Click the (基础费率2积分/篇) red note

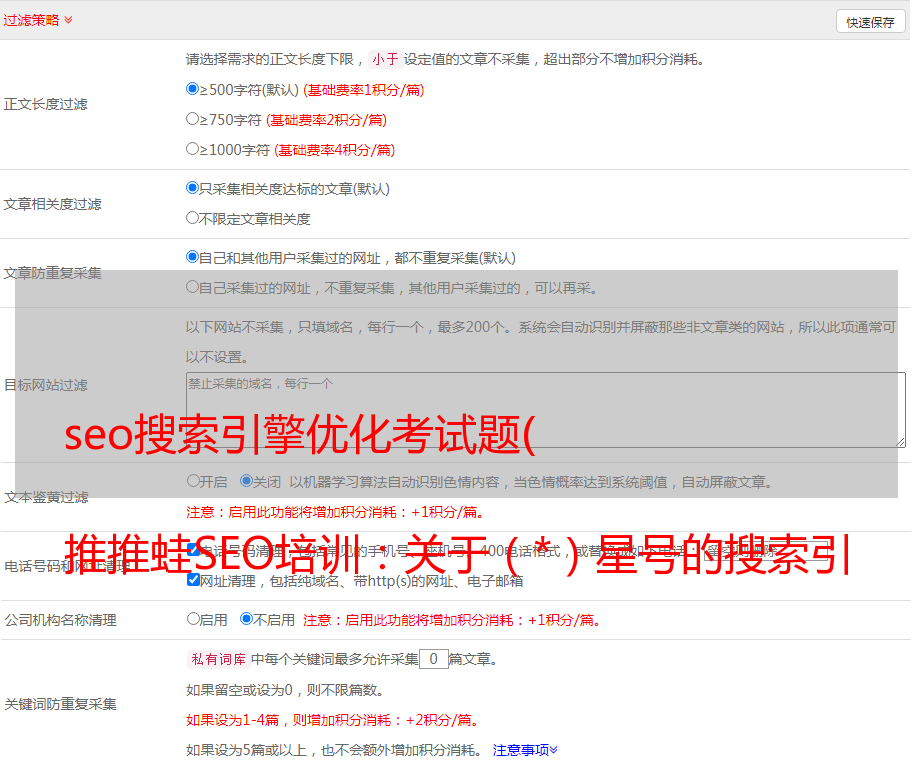click(326, 120)
